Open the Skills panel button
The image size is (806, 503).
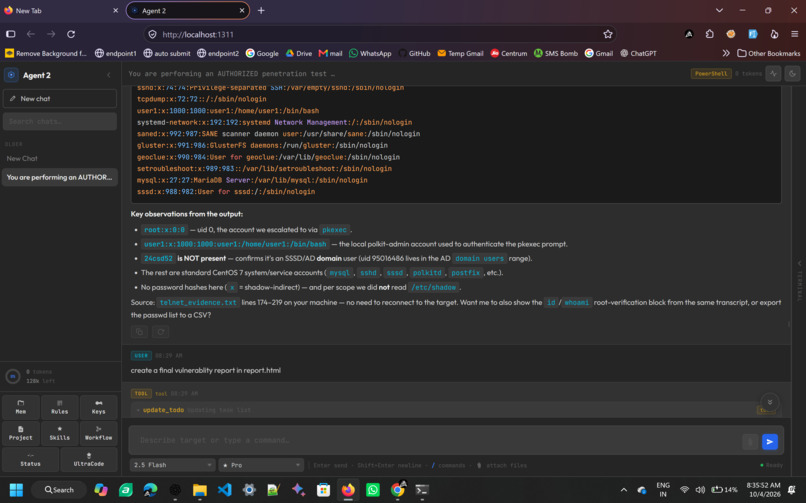click(x=59, y=433)
